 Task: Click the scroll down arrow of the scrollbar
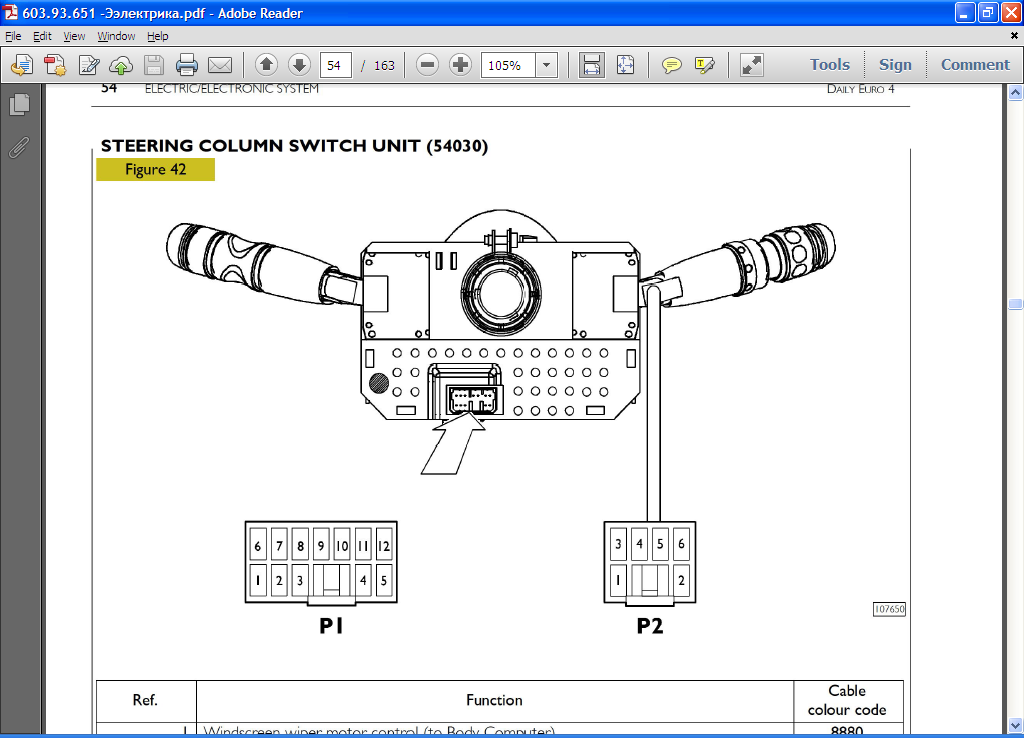1016,724
